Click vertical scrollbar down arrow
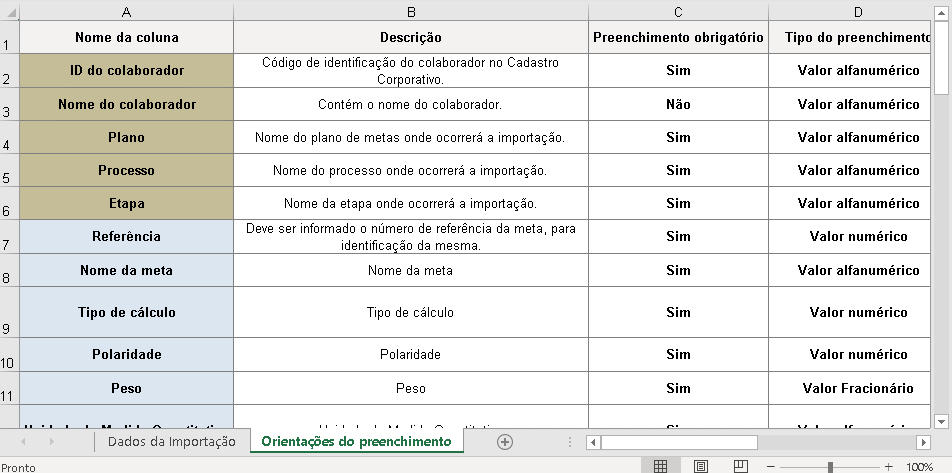This screenshot has width=952, height=473. pos(941,421)
